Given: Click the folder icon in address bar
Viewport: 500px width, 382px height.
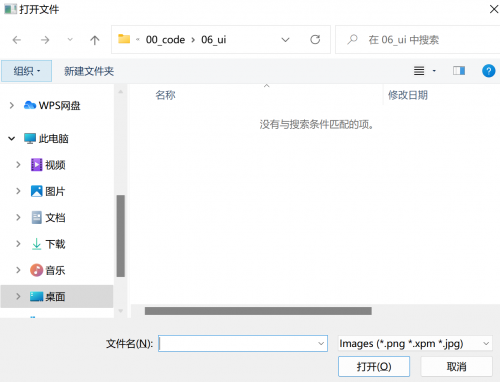Looking at the screenshot, I should [x=124, y=39].
